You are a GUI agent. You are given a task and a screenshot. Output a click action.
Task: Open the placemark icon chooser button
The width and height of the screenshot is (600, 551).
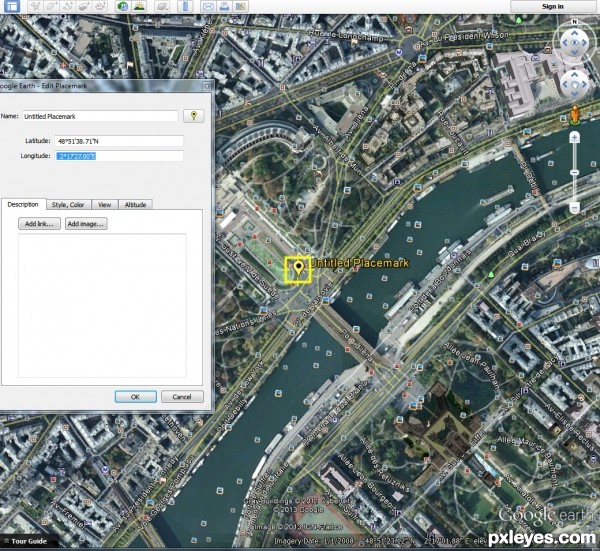194,116
